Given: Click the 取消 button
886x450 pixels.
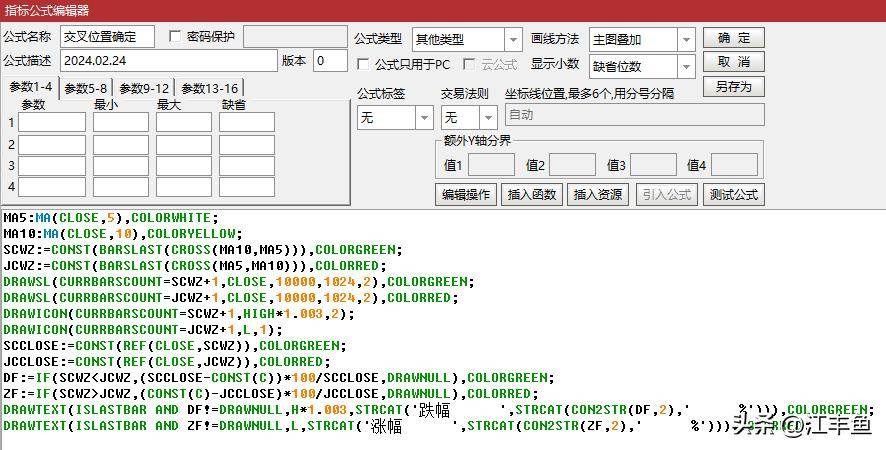Looking at the screenshot, I should [733, 62].
